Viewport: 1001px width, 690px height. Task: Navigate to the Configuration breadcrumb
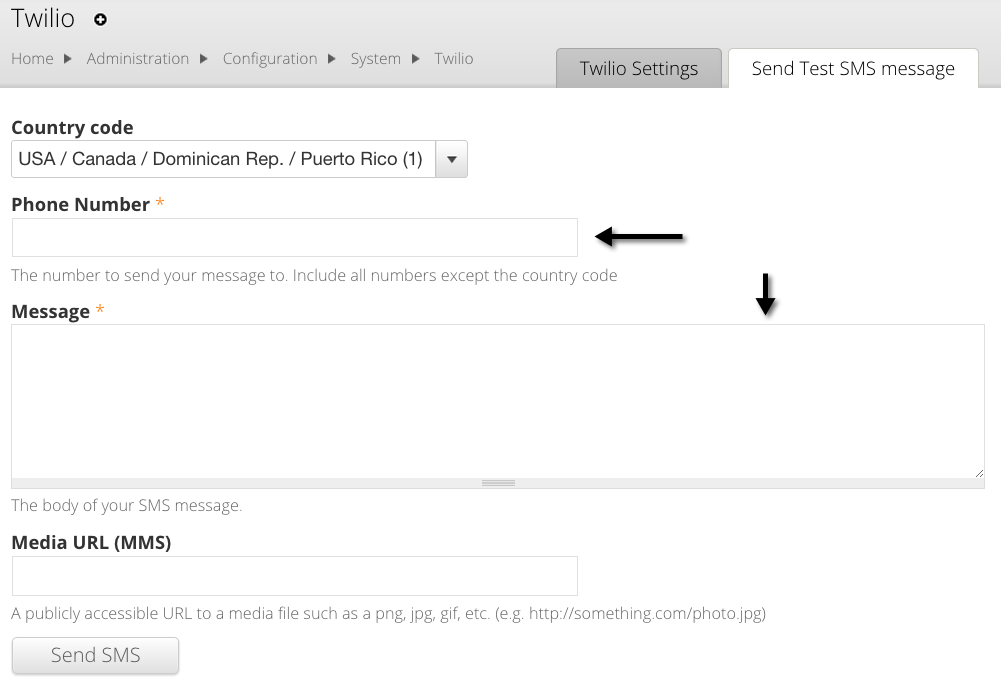(x=270, y=59)
